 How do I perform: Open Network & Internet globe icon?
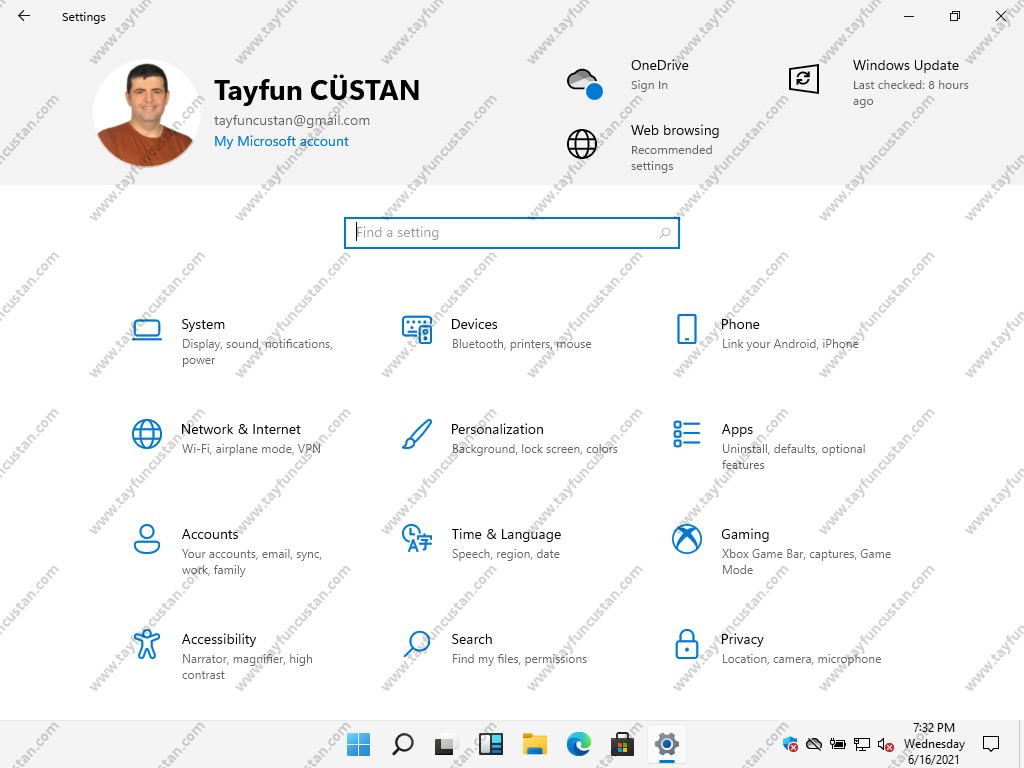[x=147, y=434]
